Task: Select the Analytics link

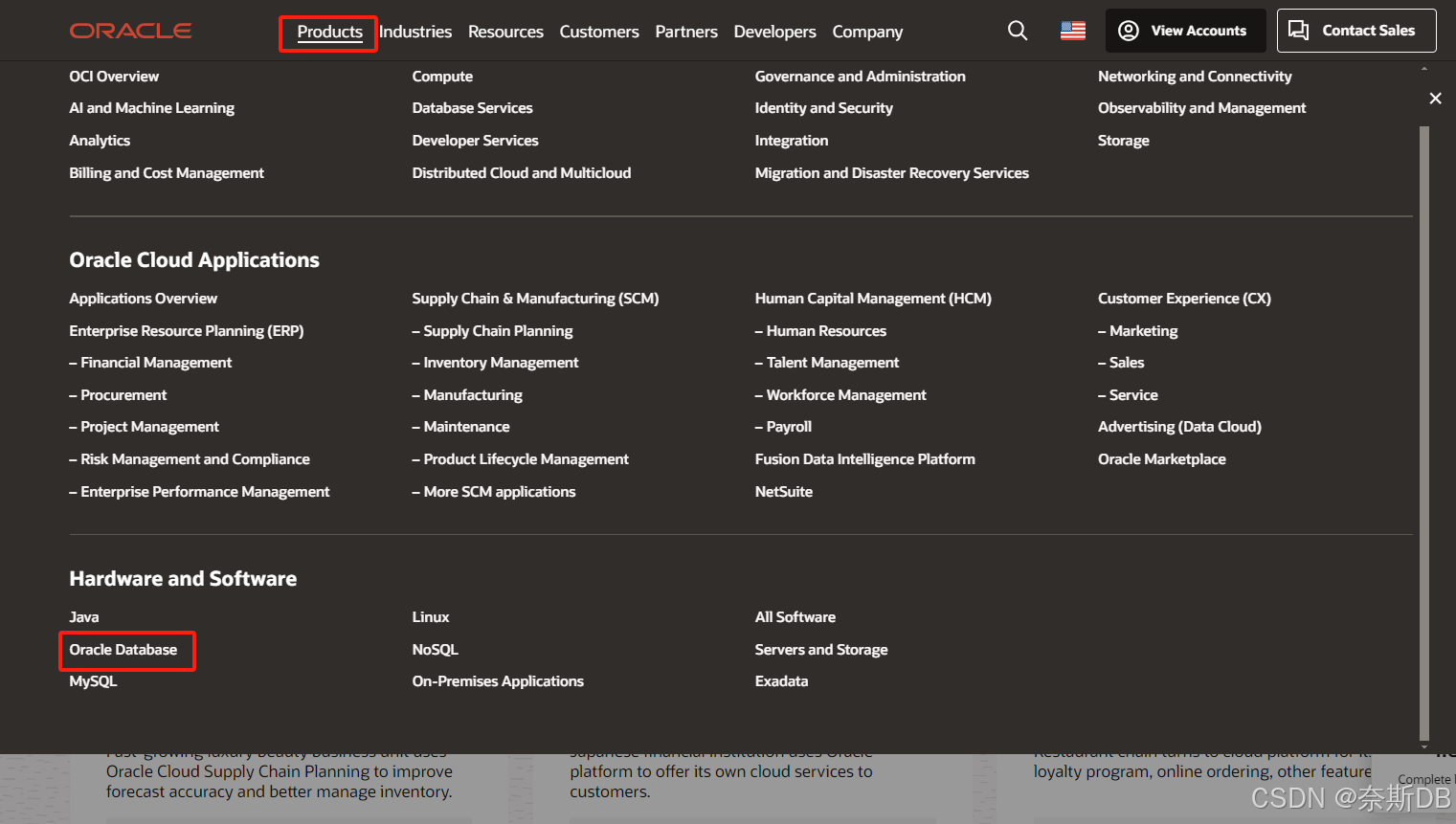Action: [100, 141]
